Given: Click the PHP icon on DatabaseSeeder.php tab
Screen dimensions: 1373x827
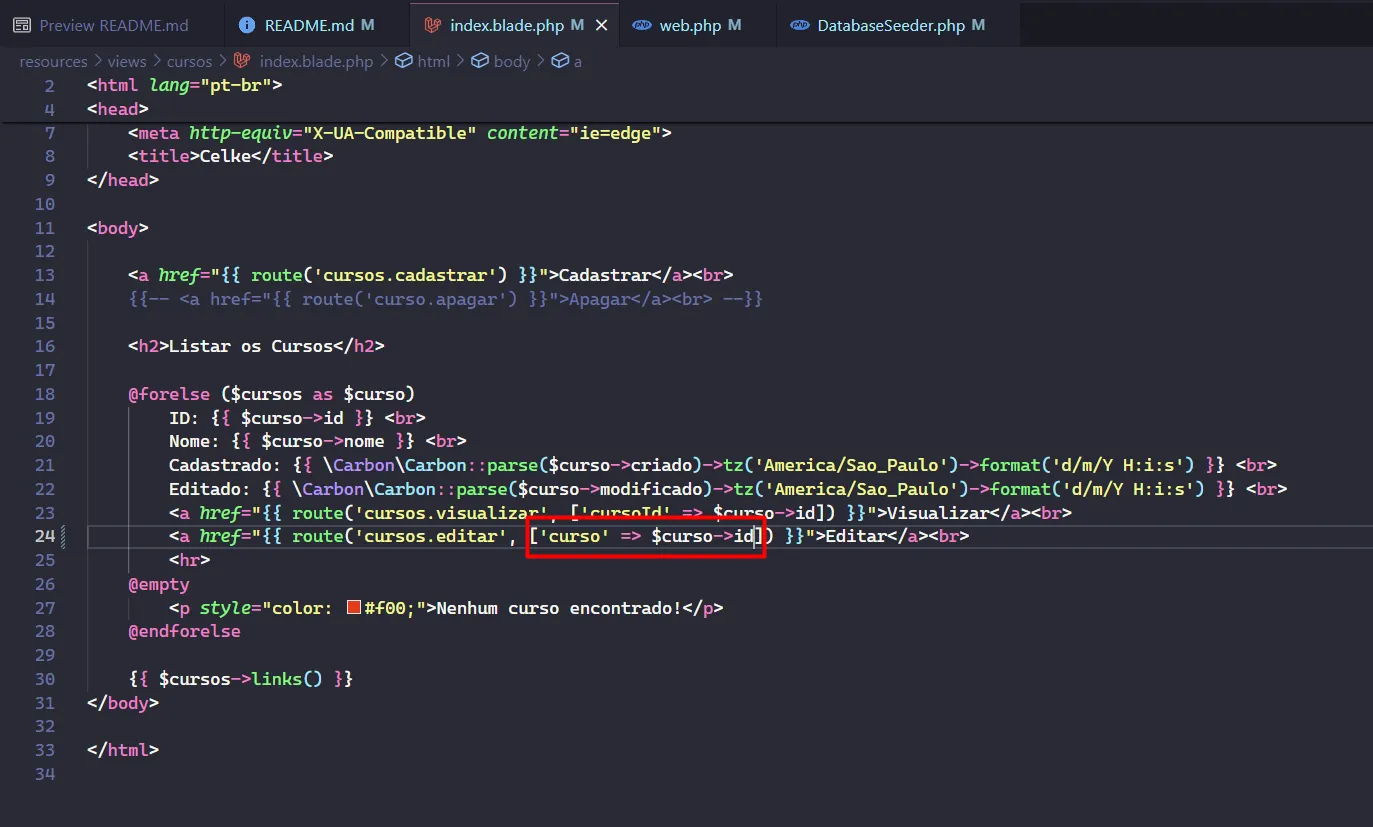Looking at the screenshot, I should (799, 25).
